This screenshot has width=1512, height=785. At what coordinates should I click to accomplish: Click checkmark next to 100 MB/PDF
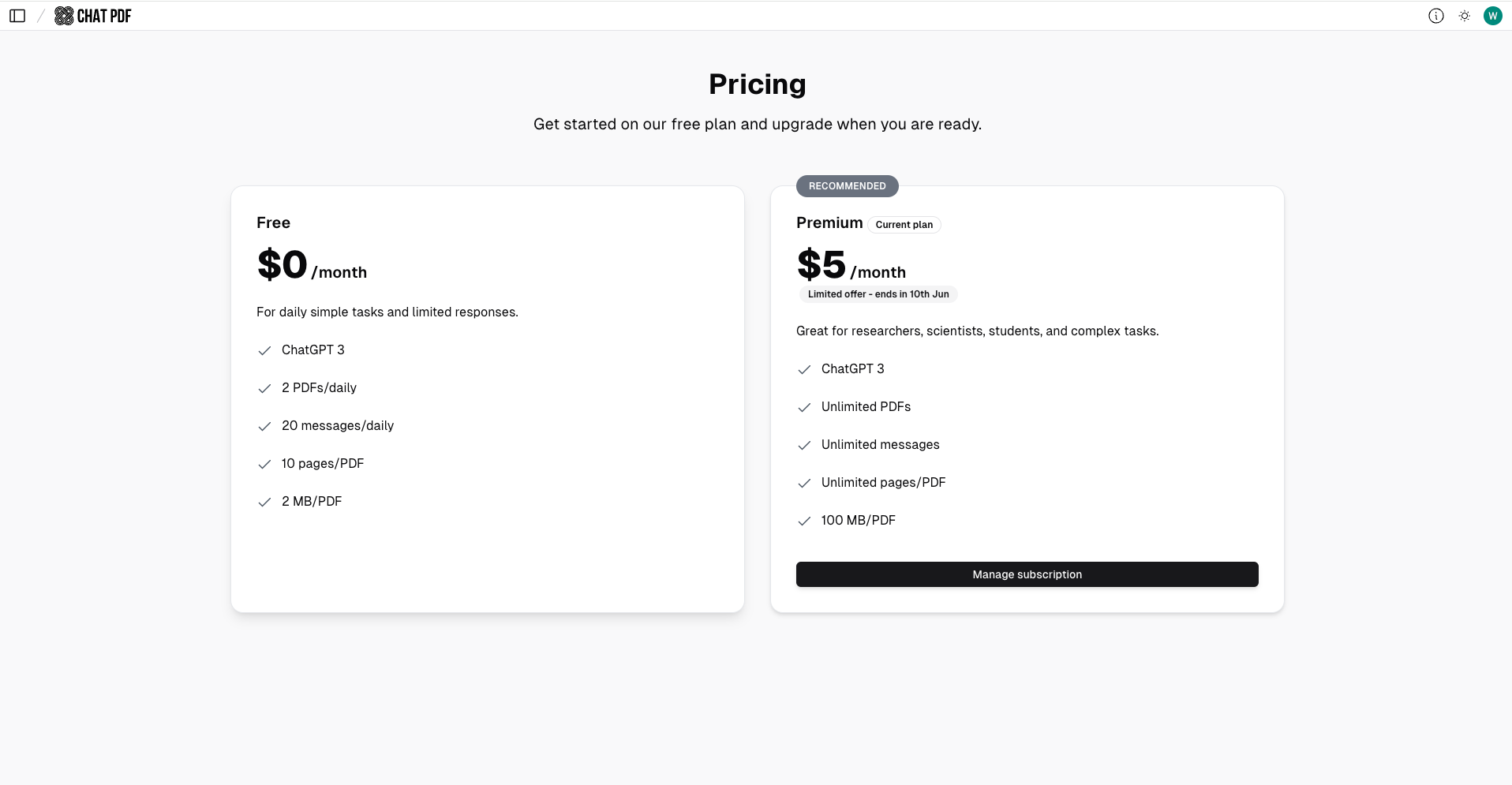tap(804, 521)
